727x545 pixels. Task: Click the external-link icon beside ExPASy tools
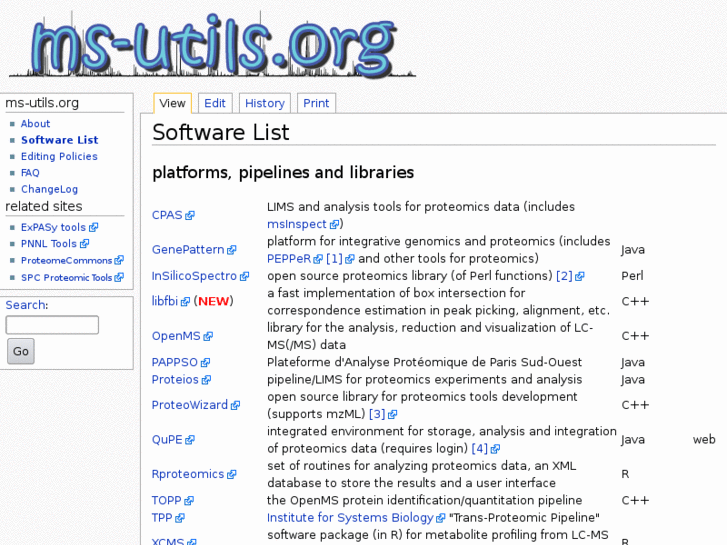[x=94, y=227]
